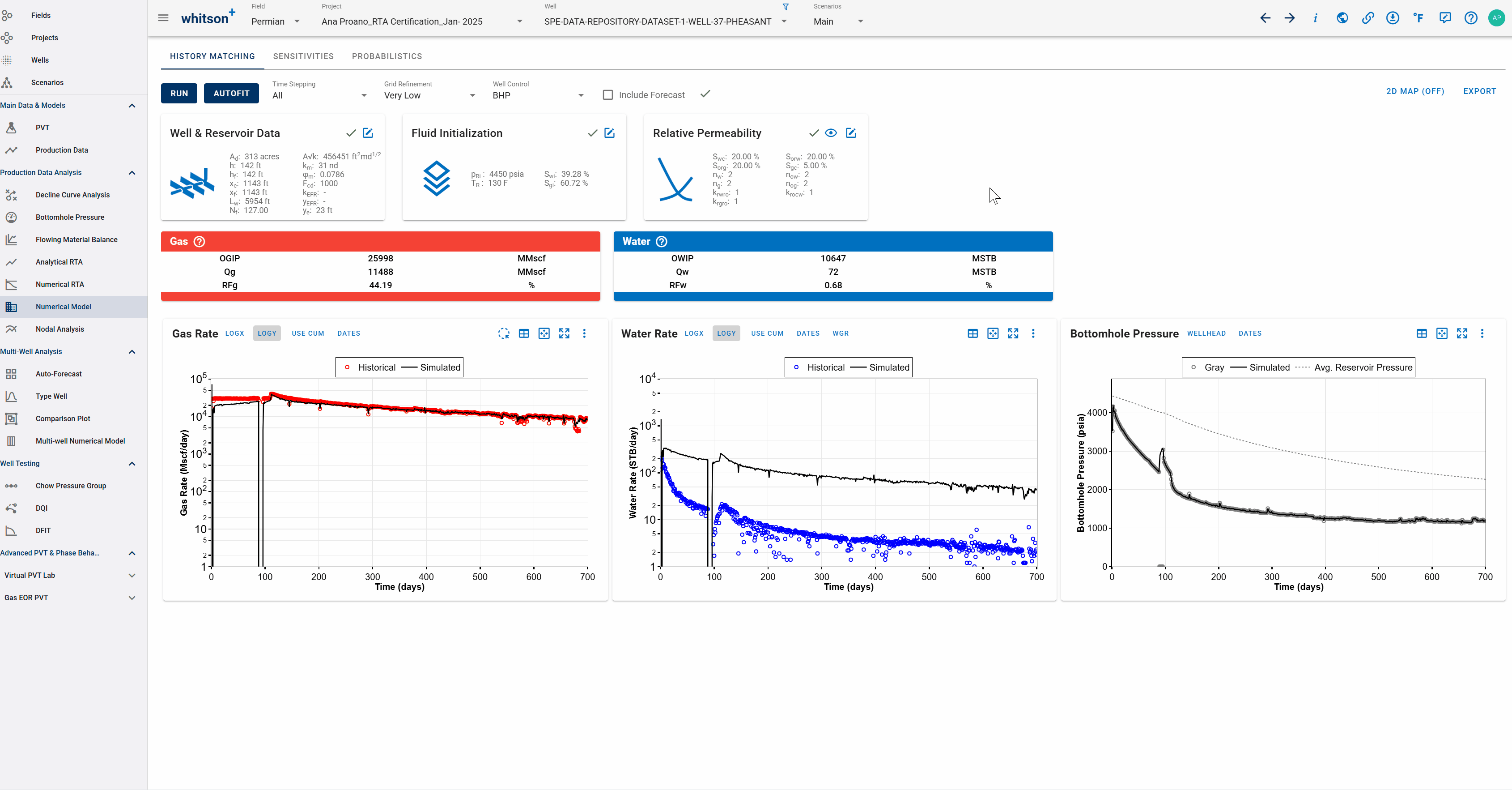The height and width of the screenshot is (790, 1512).
Task: Toggle LOGY on Water Rate plot
Action: pyautogui.click(x=726, y=333)
